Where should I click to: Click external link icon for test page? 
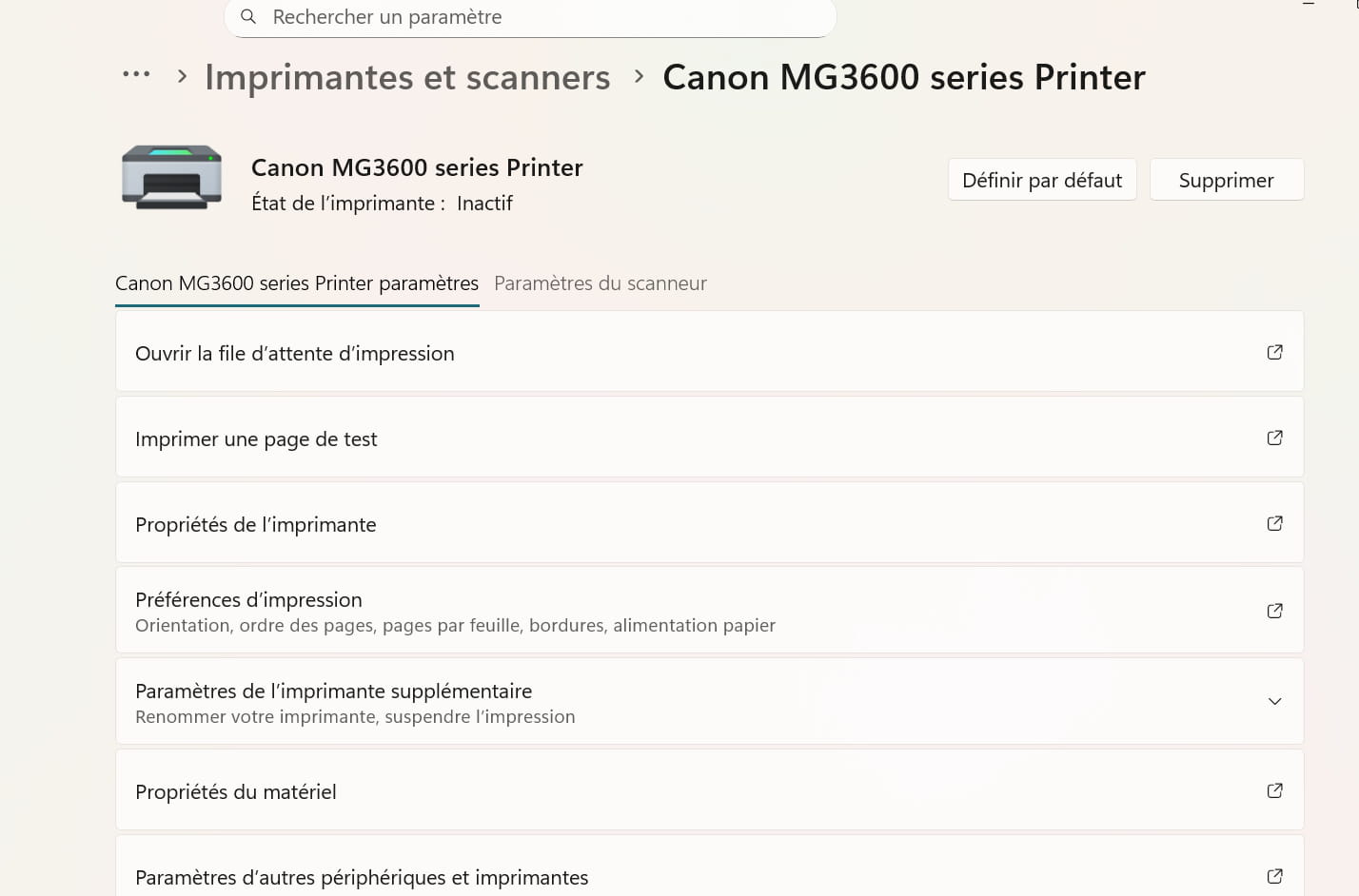[x=1274, y=438]
